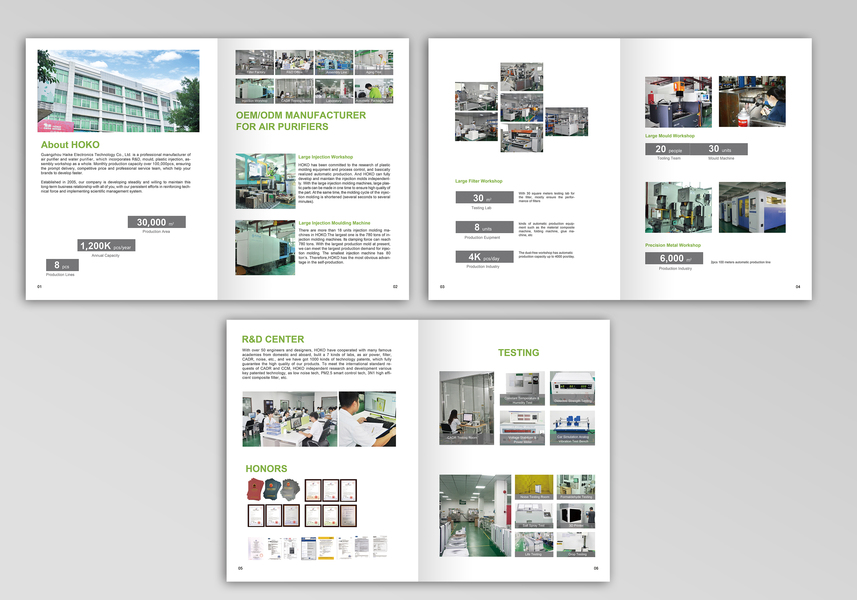Select the 'Laboratory' thumbnail
The height and width of the screenshot is (600, 857).
coord(334,91)
